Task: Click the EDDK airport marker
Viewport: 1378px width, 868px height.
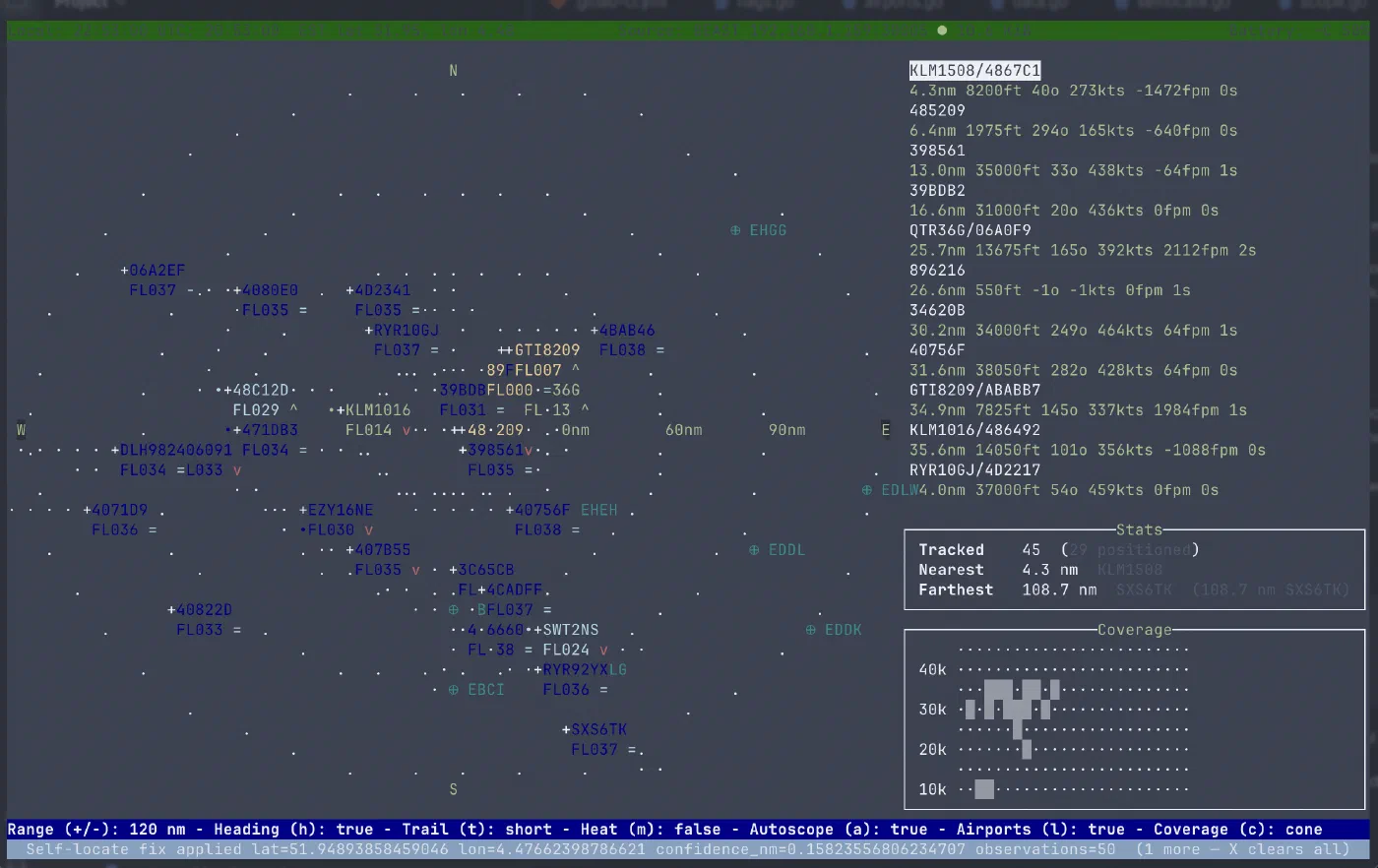Action: coord(833,630)
